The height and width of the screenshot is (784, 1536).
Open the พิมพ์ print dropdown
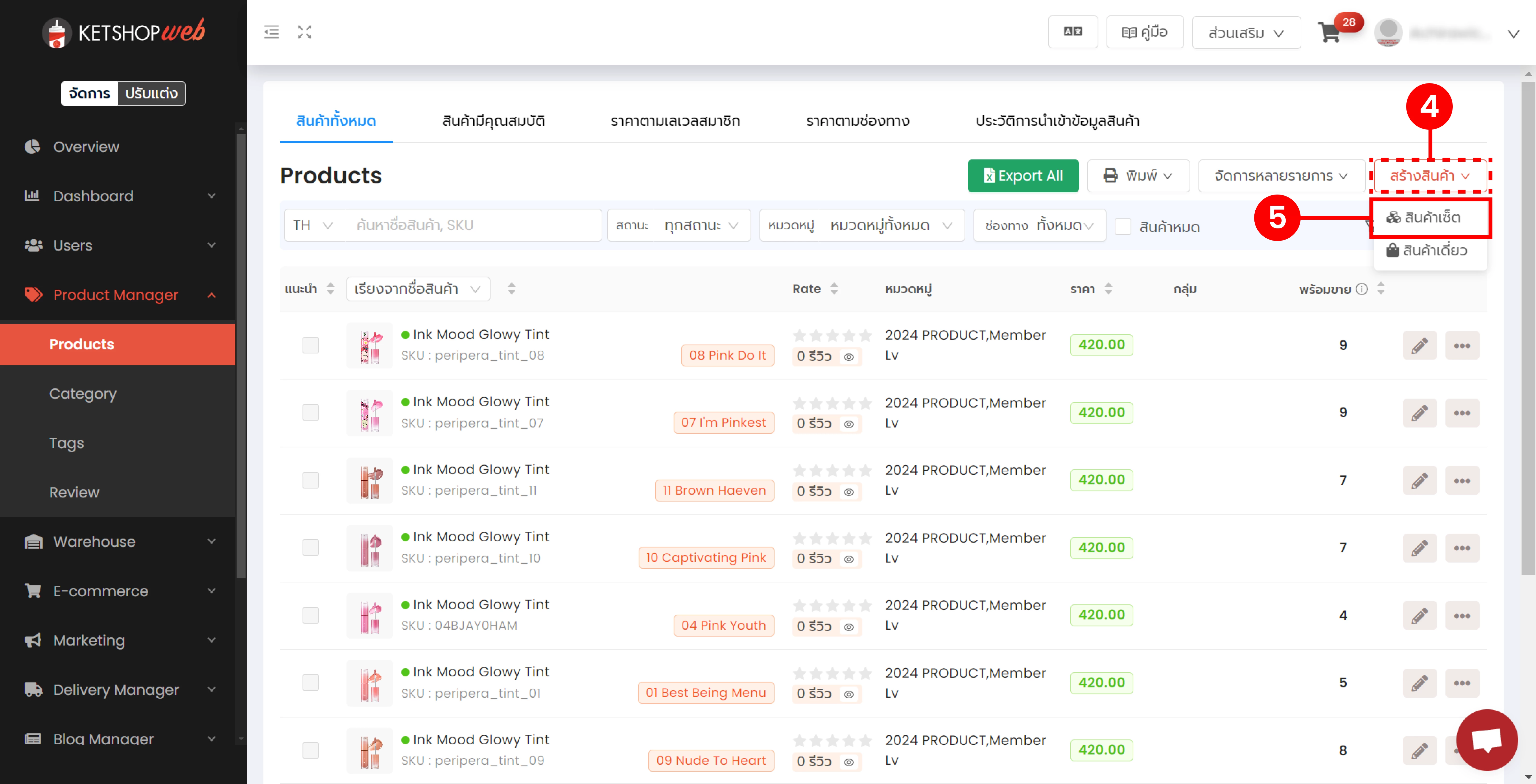(1138, 176)
